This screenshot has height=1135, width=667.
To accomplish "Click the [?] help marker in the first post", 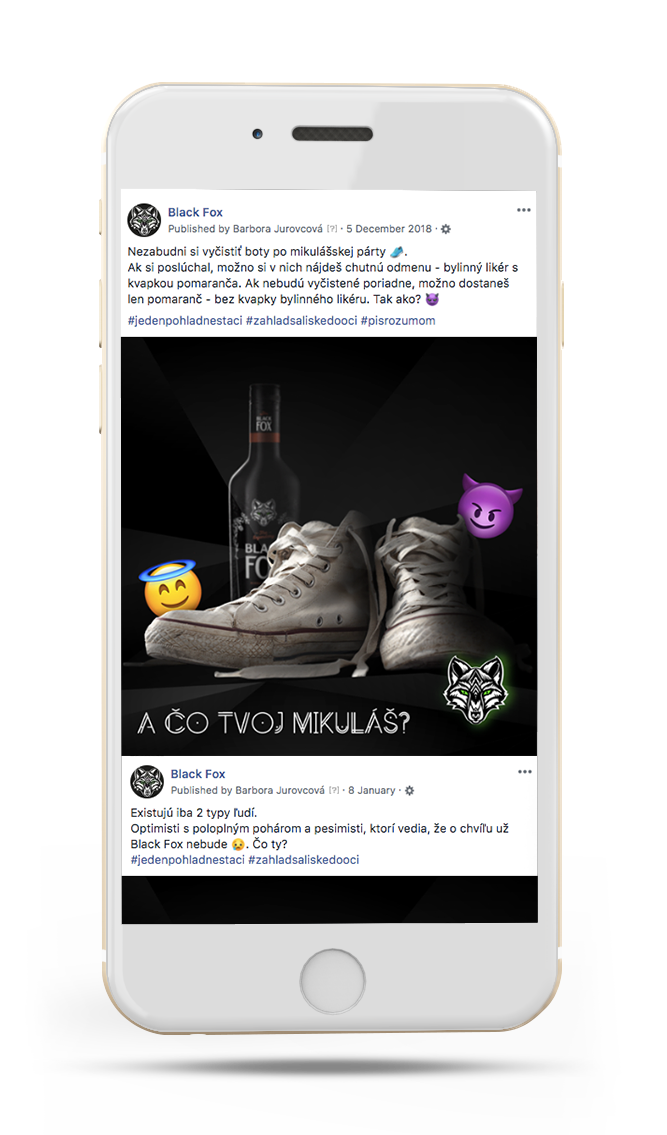I will point(333,230).
